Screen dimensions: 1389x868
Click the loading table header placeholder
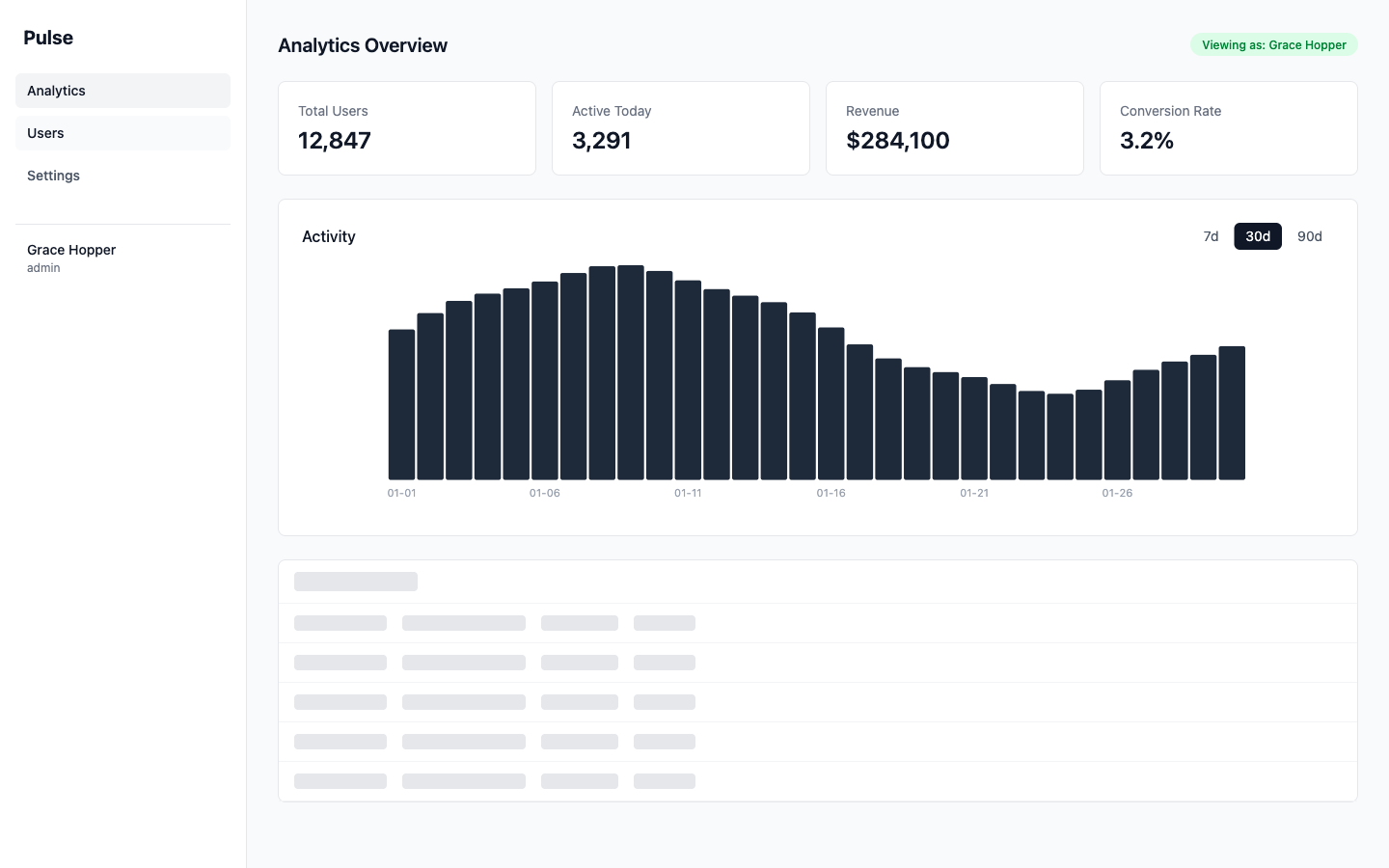tap(355, 581)
